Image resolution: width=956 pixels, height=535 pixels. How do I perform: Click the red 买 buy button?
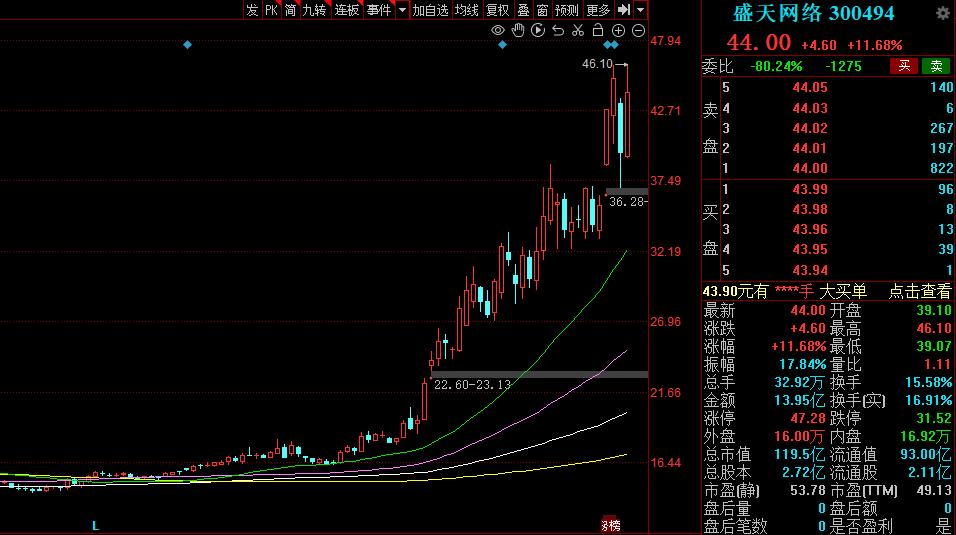904,66
